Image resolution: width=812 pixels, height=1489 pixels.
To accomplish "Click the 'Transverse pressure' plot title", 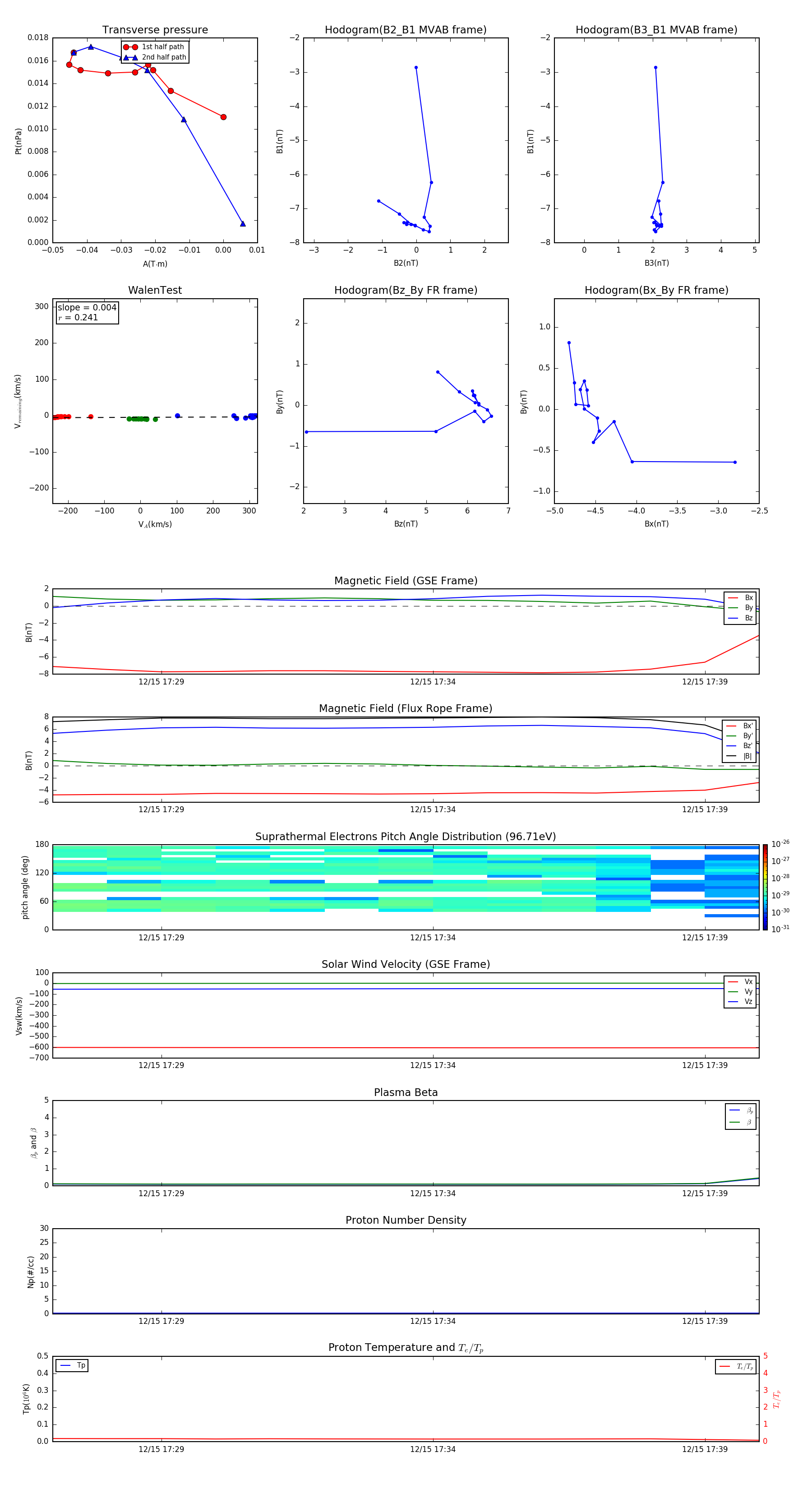I will click(155, 29).
